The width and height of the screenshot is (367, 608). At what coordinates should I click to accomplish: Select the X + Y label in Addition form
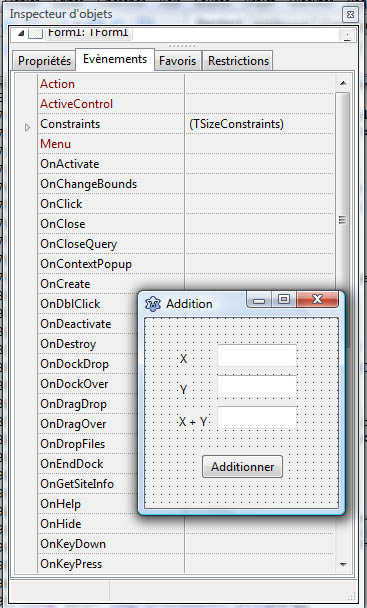point(192,421)
